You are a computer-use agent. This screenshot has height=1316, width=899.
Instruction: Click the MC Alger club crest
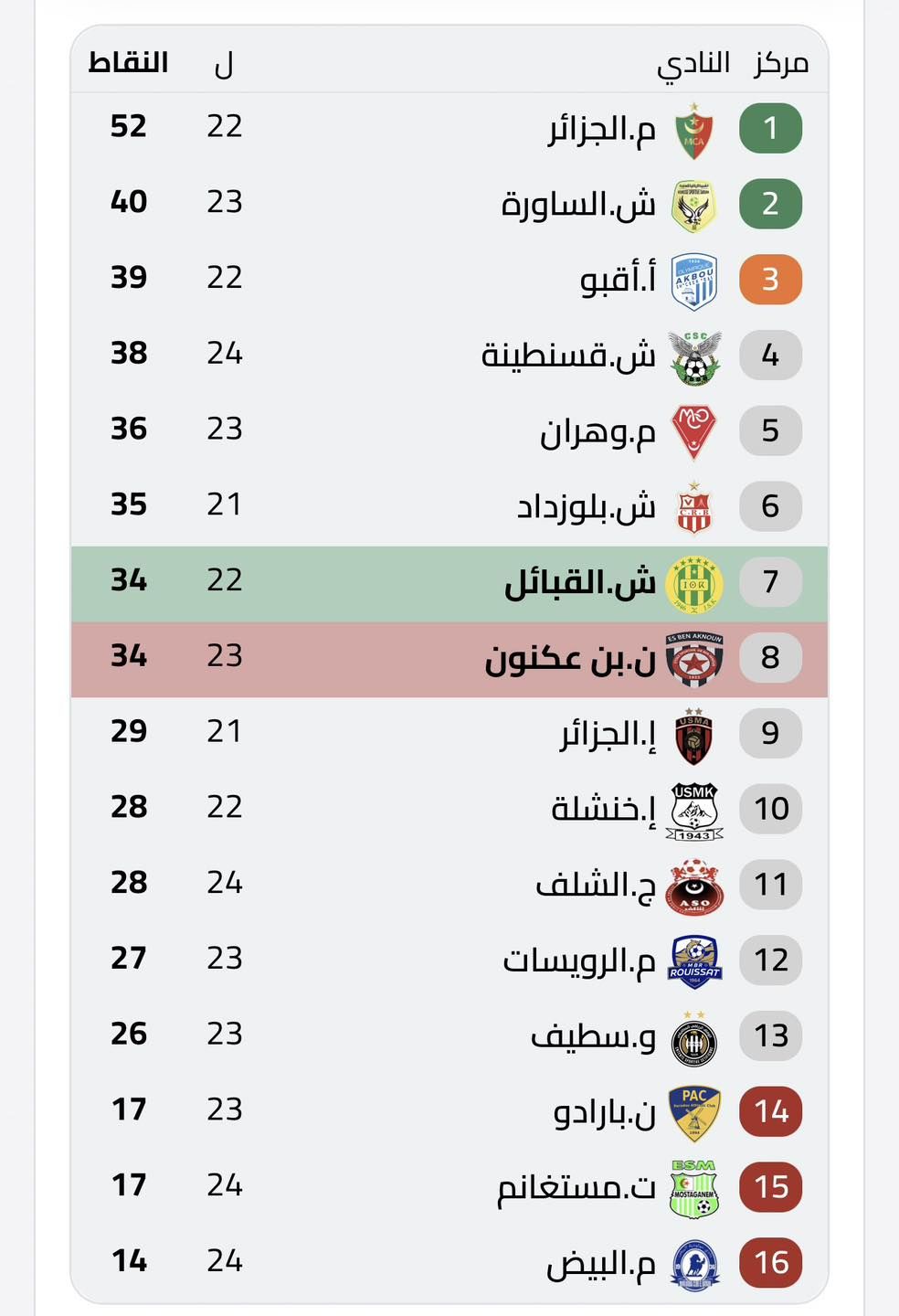click(x=693, y=131)
